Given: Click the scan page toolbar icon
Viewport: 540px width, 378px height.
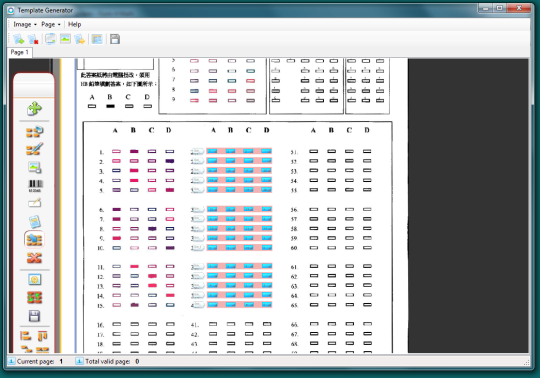Looking at the screenshot, I should 51,39.
